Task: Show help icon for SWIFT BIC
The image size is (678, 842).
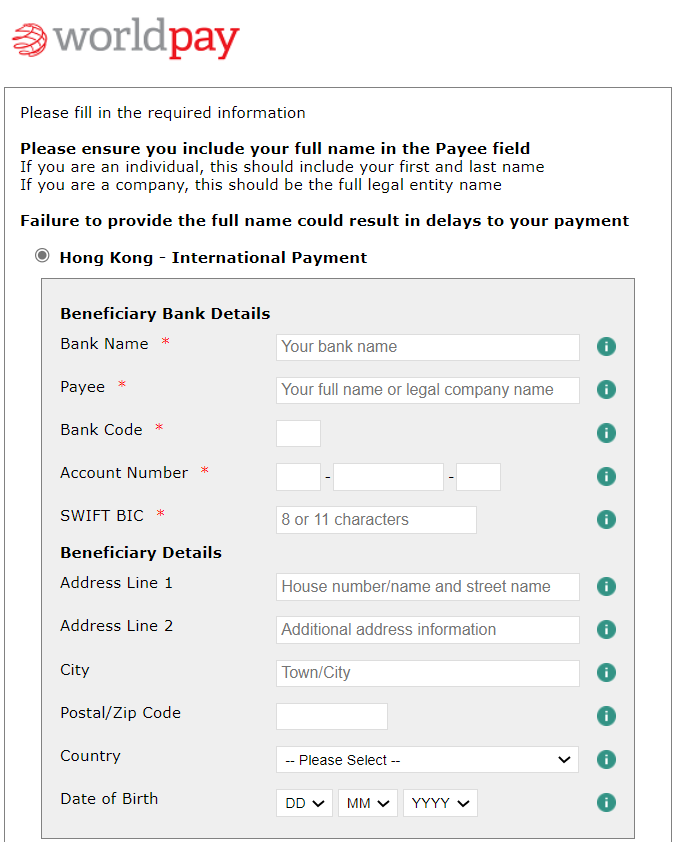Action: click(606, 519)
